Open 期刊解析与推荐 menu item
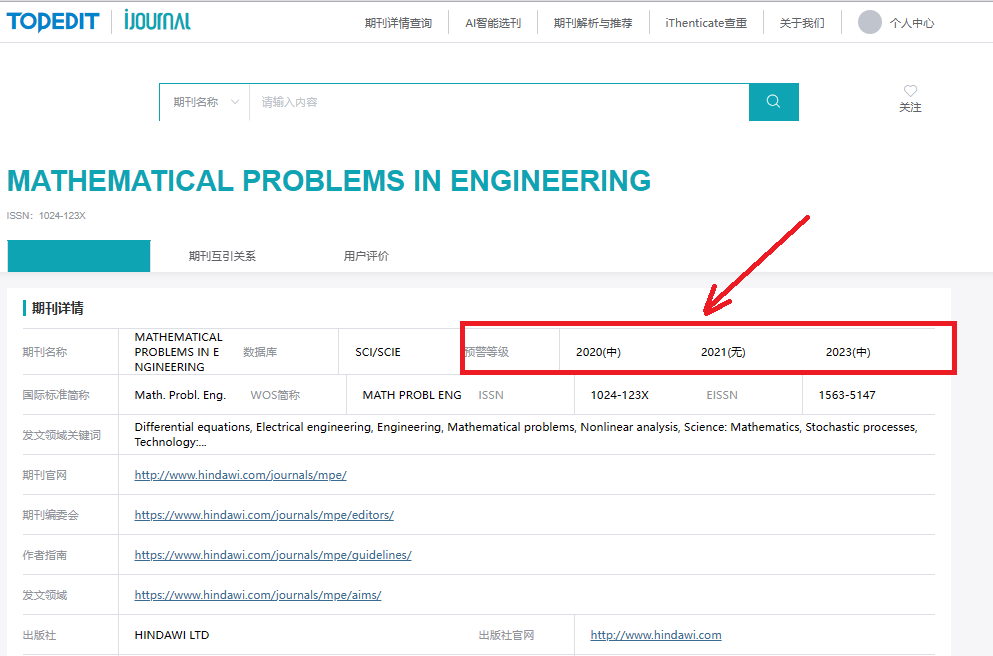The width and height of the screenshot is (993, 656). coord(593,23)
